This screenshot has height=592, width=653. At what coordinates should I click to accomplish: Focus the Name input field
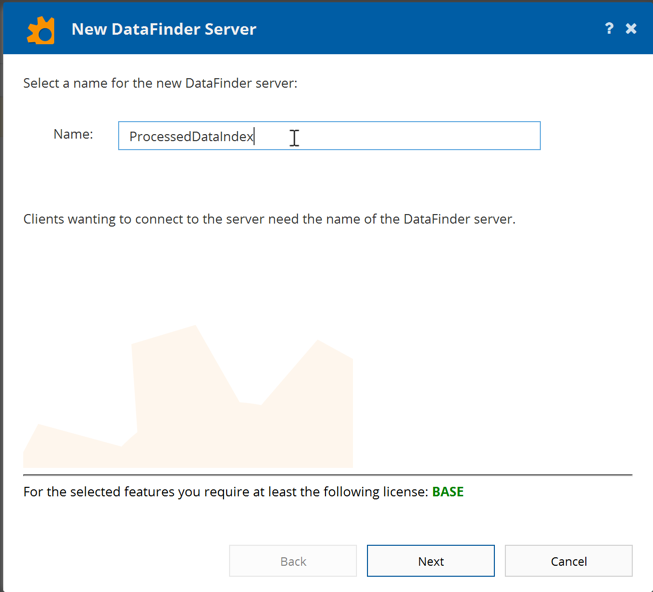tap(400, 136)
